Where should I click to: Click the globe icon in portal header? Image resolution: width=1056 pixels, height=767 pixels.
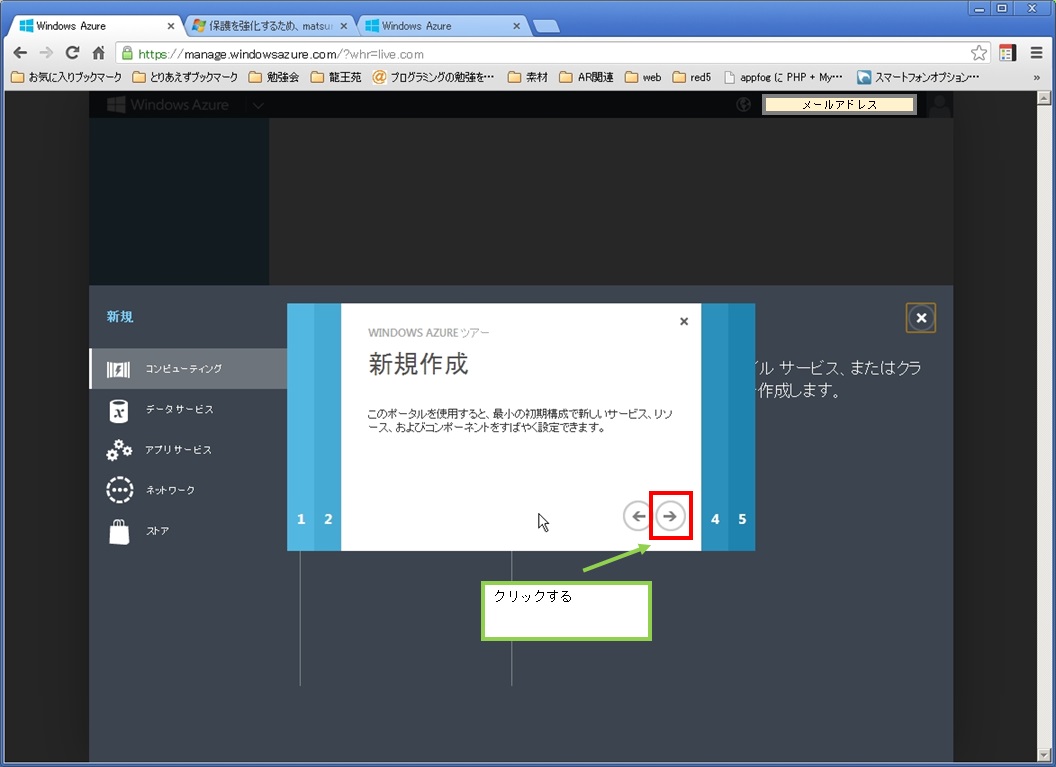click(x=744, y=104)
